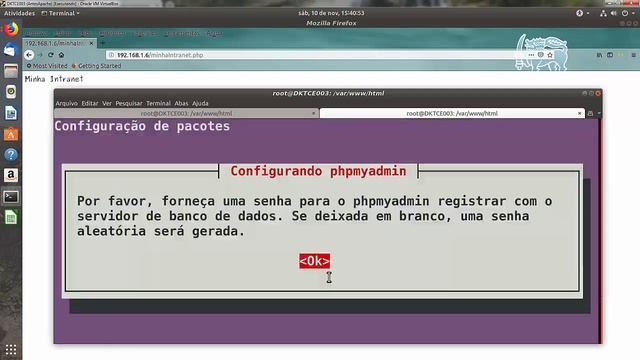
Task: Open volume icon in top panel
Action: tap(613, 13)
